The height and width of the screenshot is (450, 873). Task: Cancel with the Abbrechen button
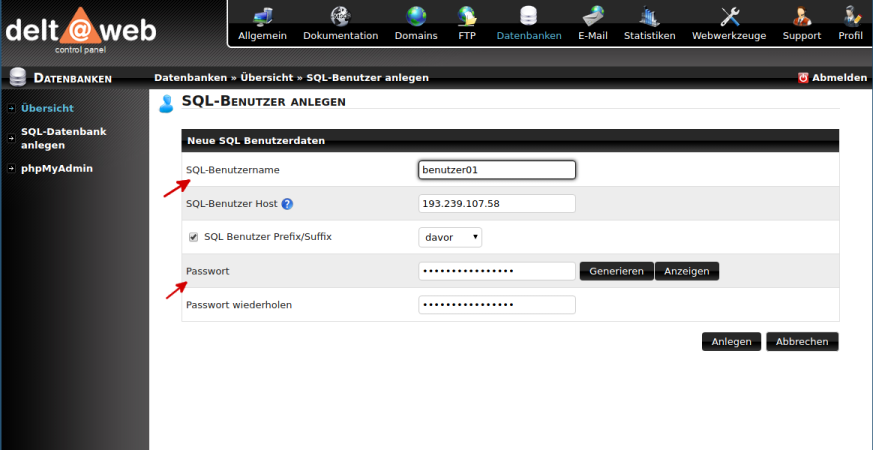802,341
